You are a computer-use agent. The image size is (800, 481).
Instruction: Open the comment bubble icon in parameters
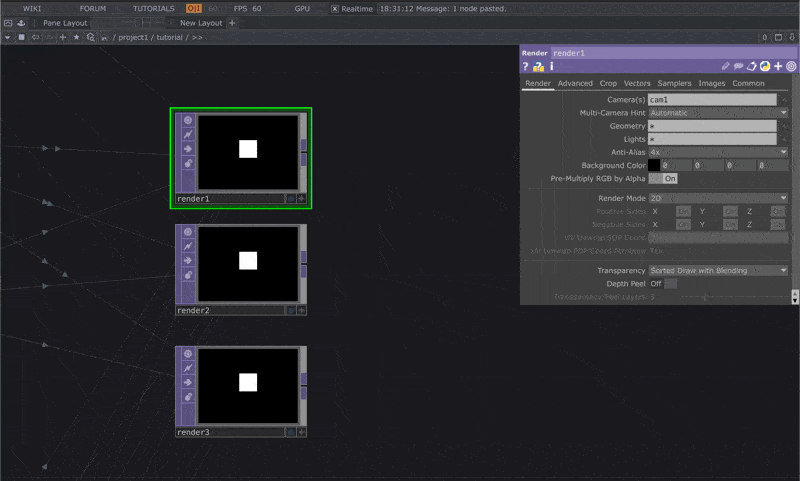(x=738, y=66)
